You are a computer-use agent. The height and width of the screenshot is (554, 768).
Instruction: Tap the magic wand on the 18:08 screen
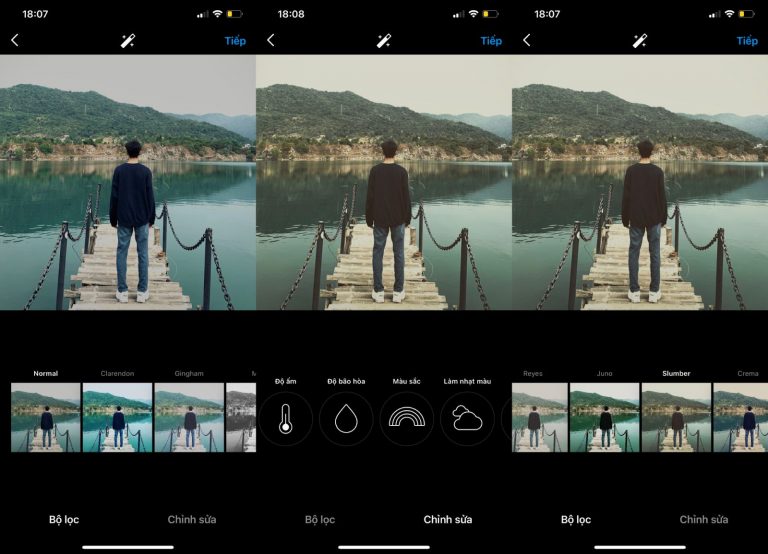(384, 41)
